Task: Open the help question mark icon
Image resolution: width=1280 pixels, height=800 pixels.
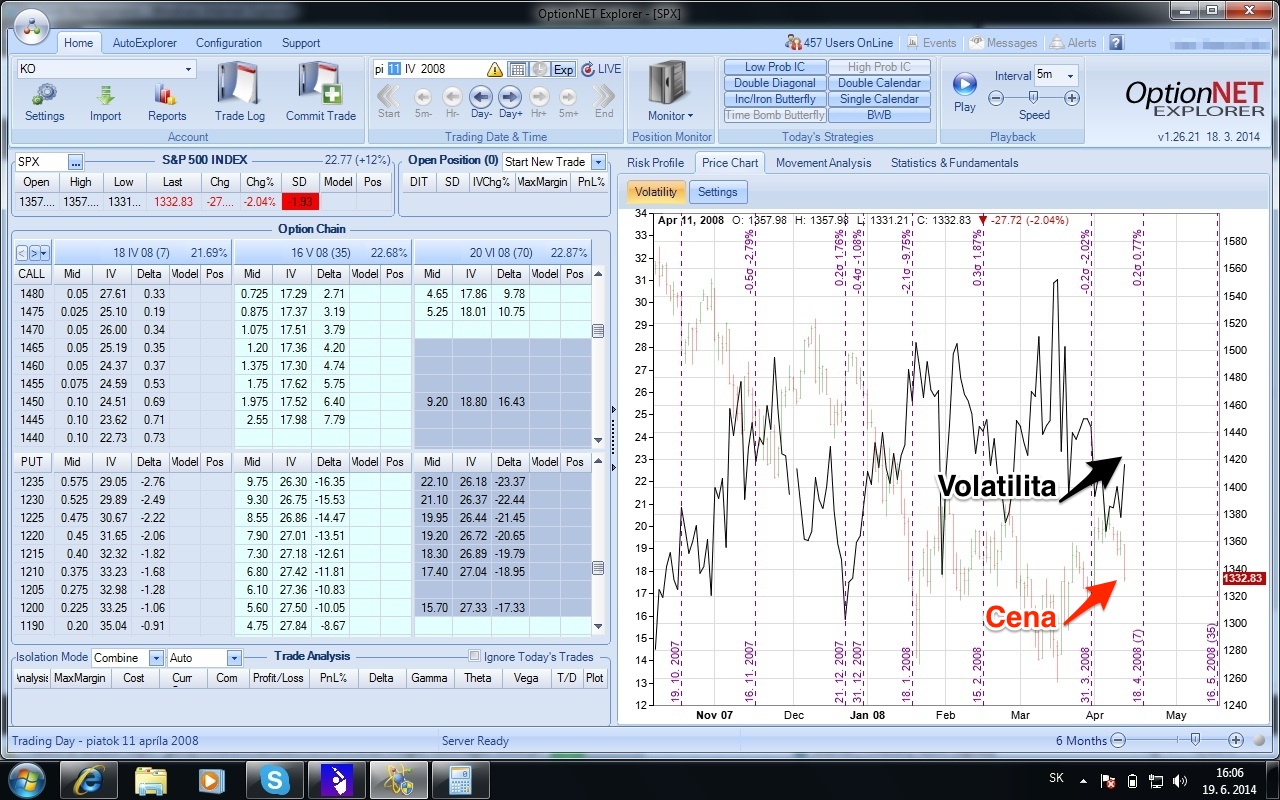Action: click(1116, 42)
